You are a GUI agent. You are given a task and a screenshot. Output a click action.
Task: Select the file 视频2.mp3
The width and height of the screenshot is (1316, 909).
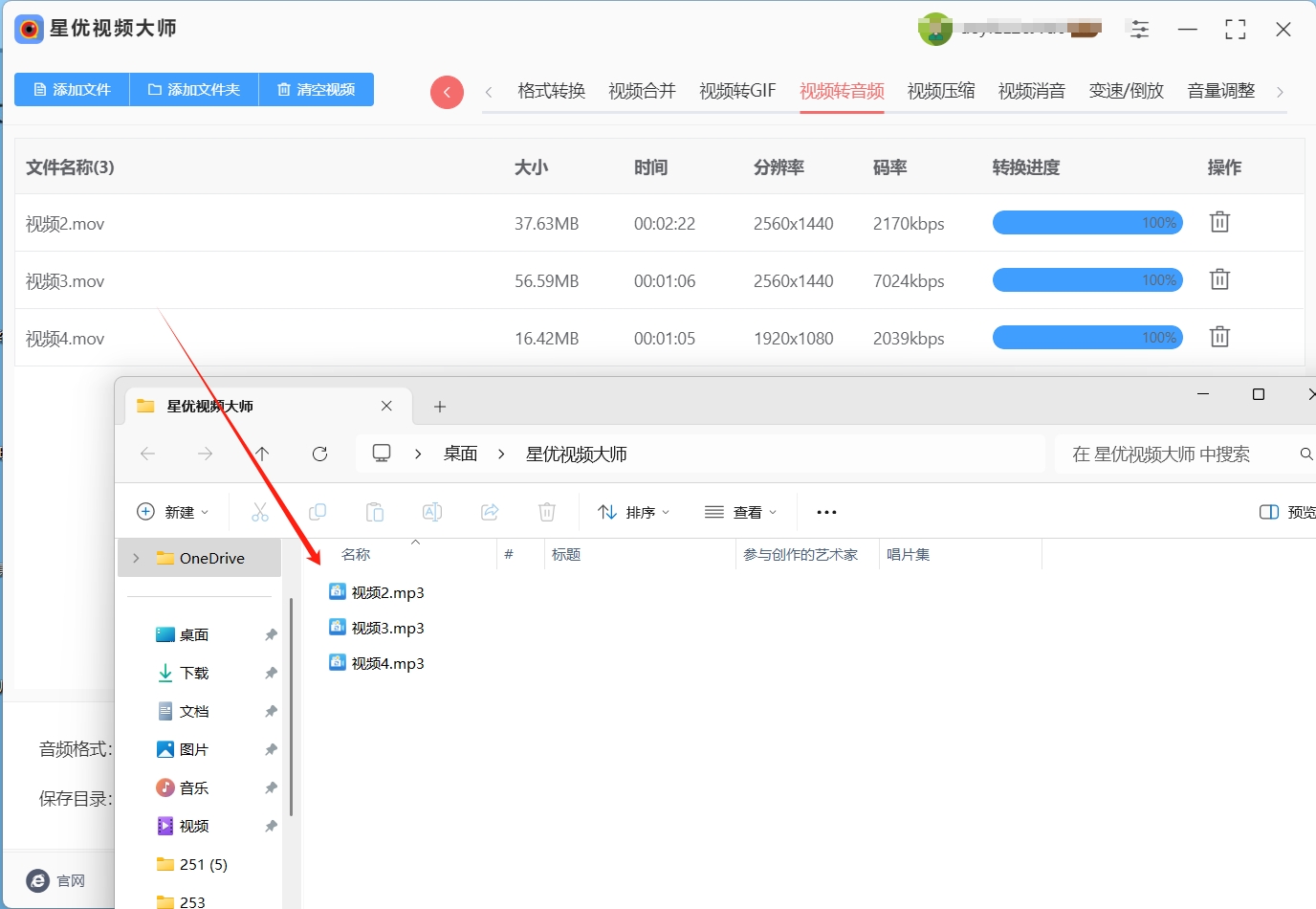coord(377,592)
